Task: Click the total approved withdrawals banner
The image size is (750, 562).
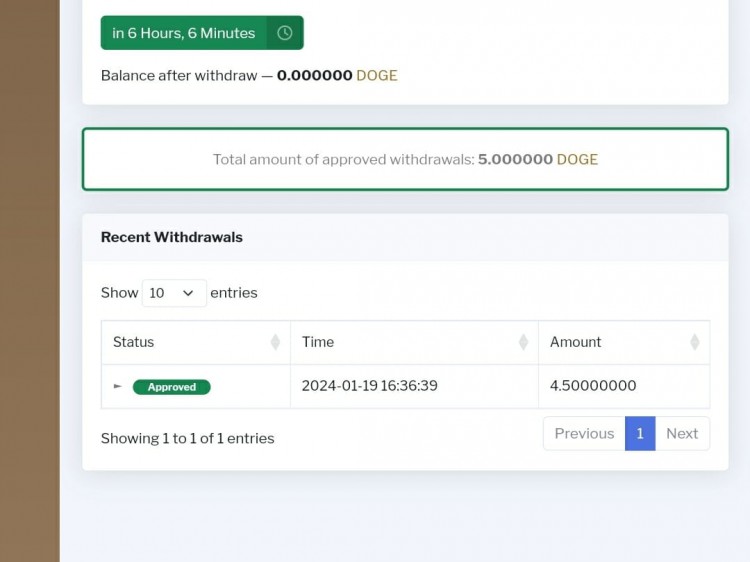Action: click(405, 159)
